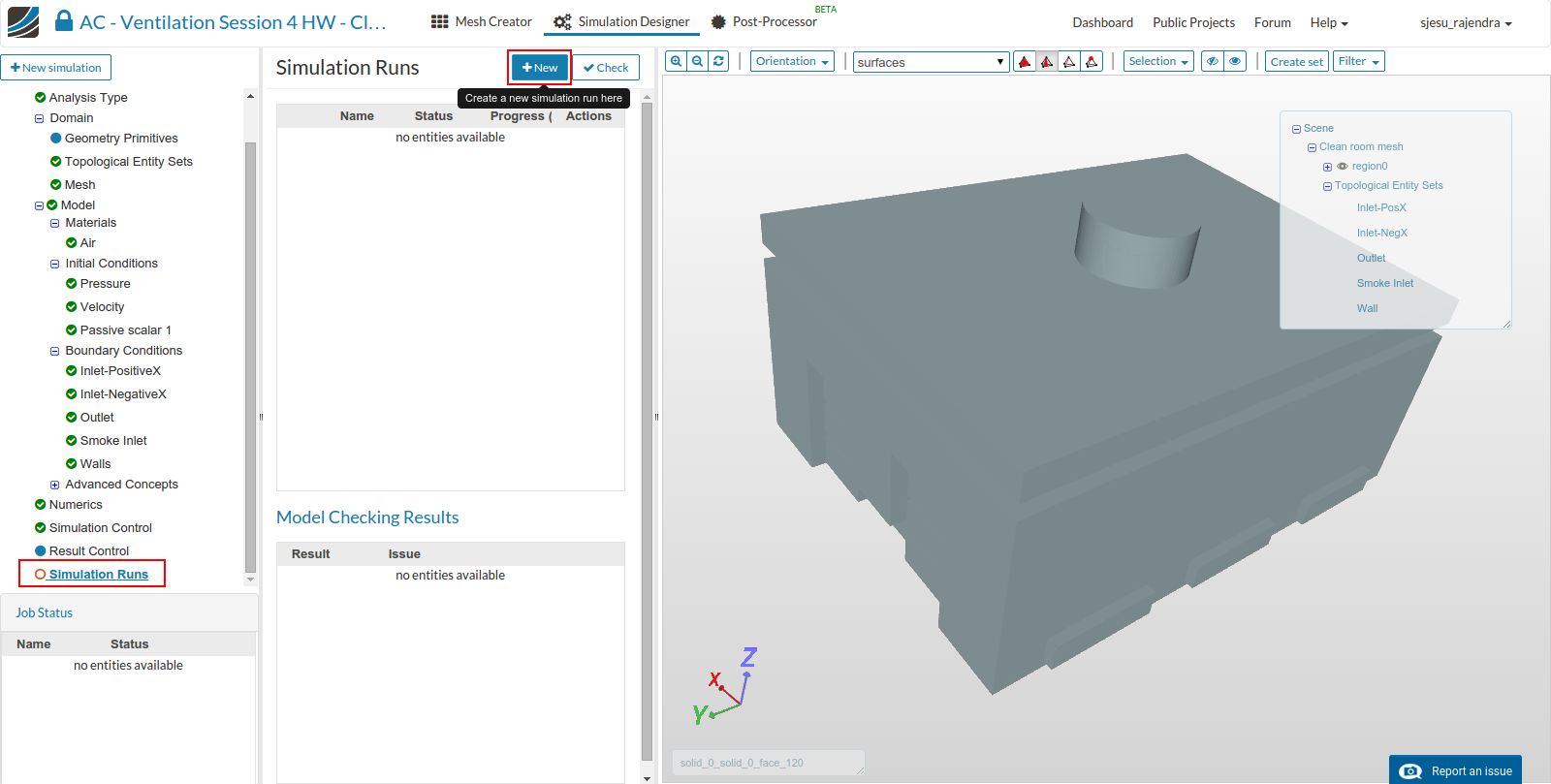Click the New simulation run button
Viewport: 1551px width, 784px height.
[540, 68]
